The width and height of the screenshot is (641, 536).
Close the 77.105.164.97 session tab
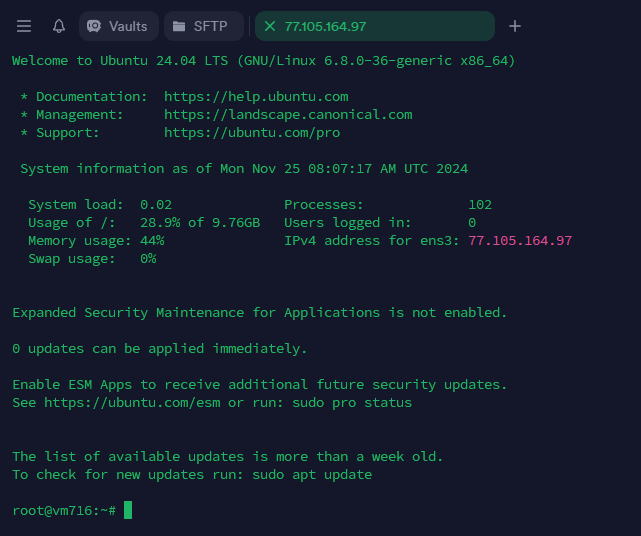[269, 26]
